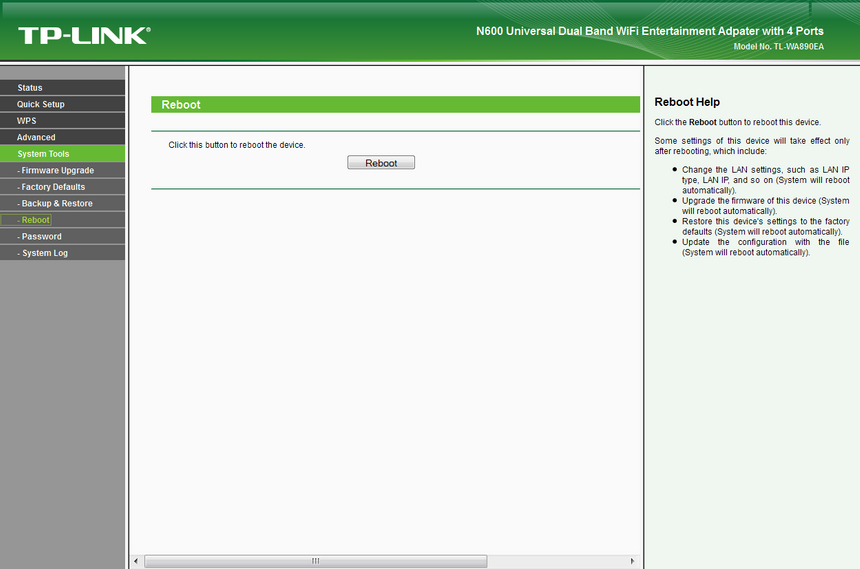Screen dimensions: 860x569
Task: Collapse the System Tools menu section
Action: [x=44, y=154]
